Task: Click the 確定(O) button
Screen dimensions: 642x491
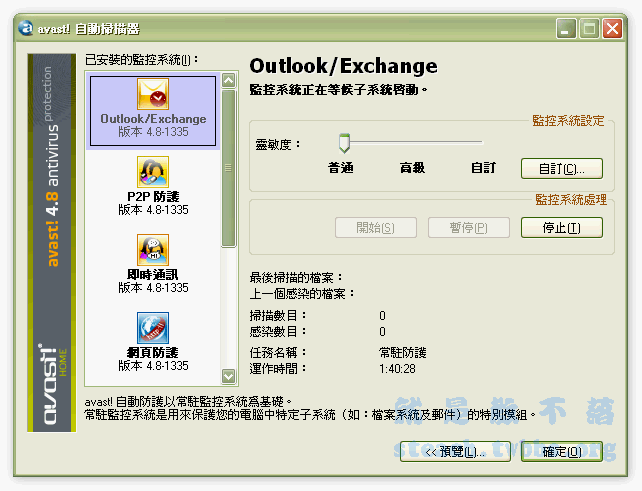Action: [562, 452]
